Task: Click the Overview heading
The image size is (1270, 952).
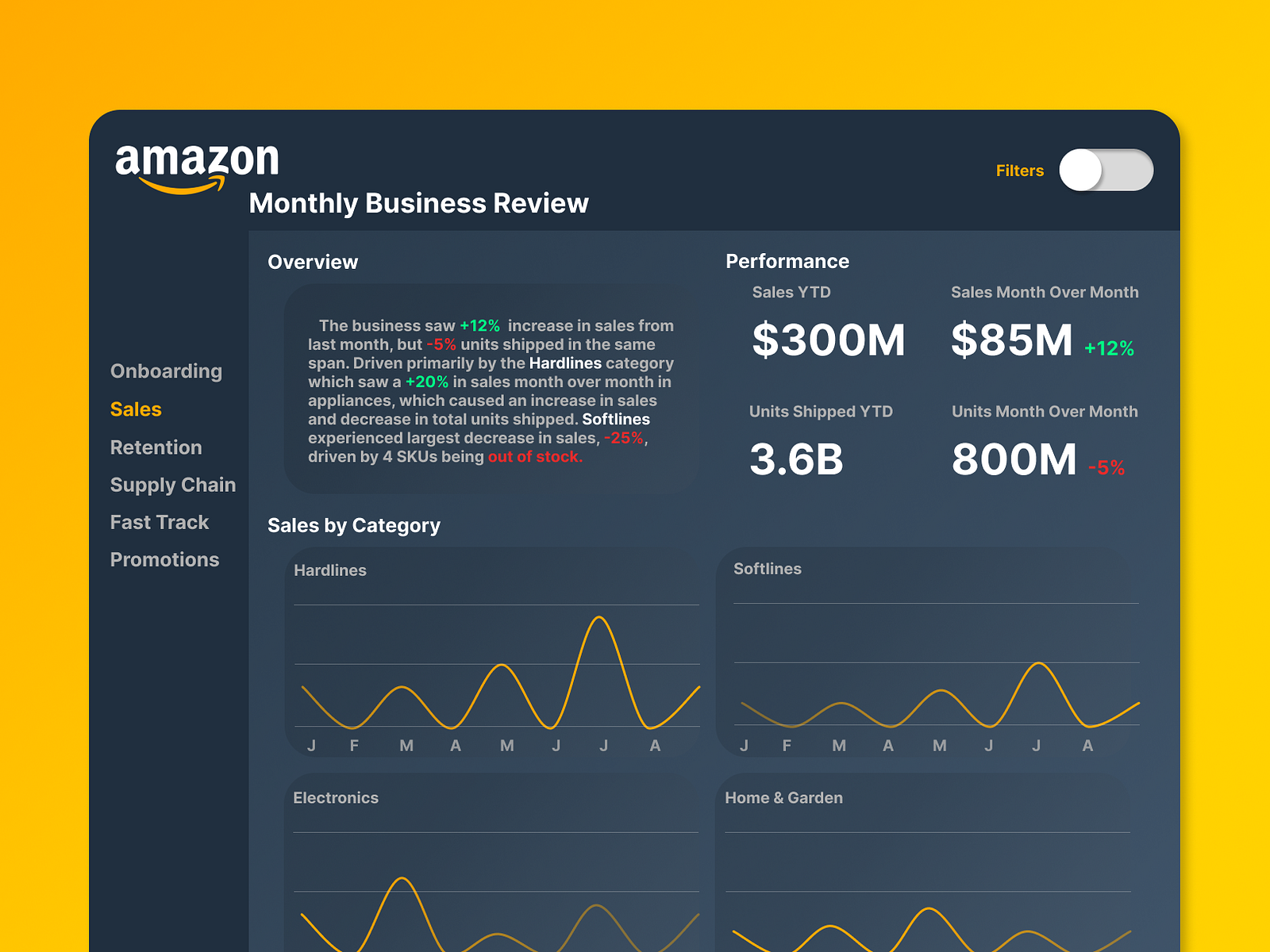Action: (313, 262)
